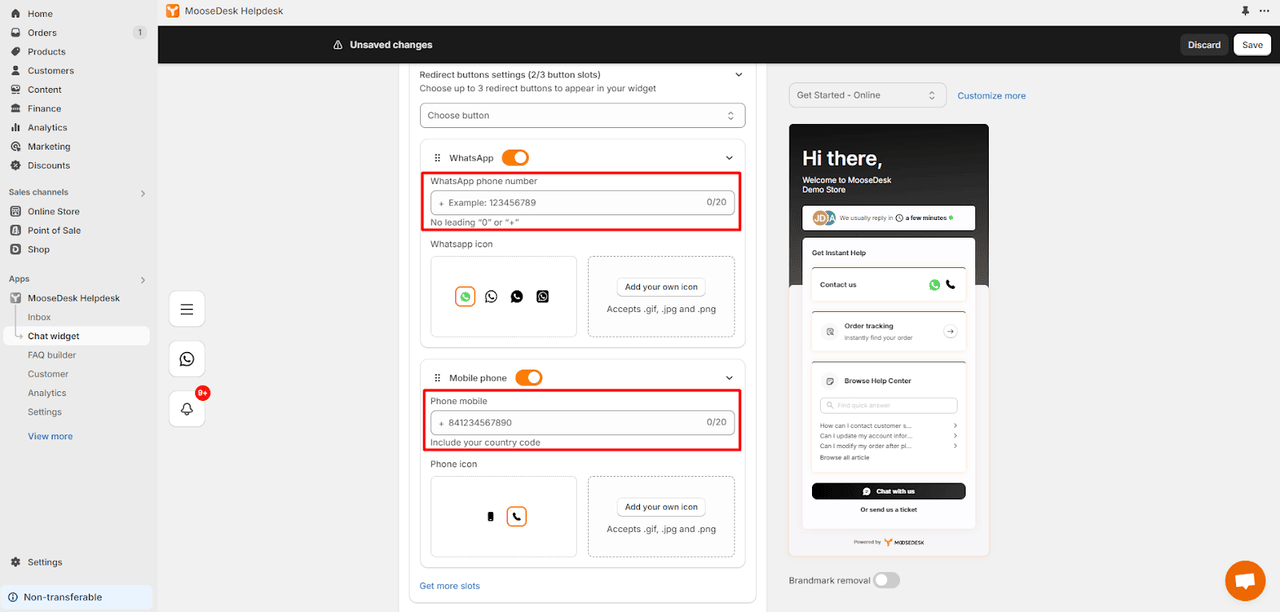
Task: Select the green WhatsApp icon option
Action: pyautogui.click(x=465, y=297)
